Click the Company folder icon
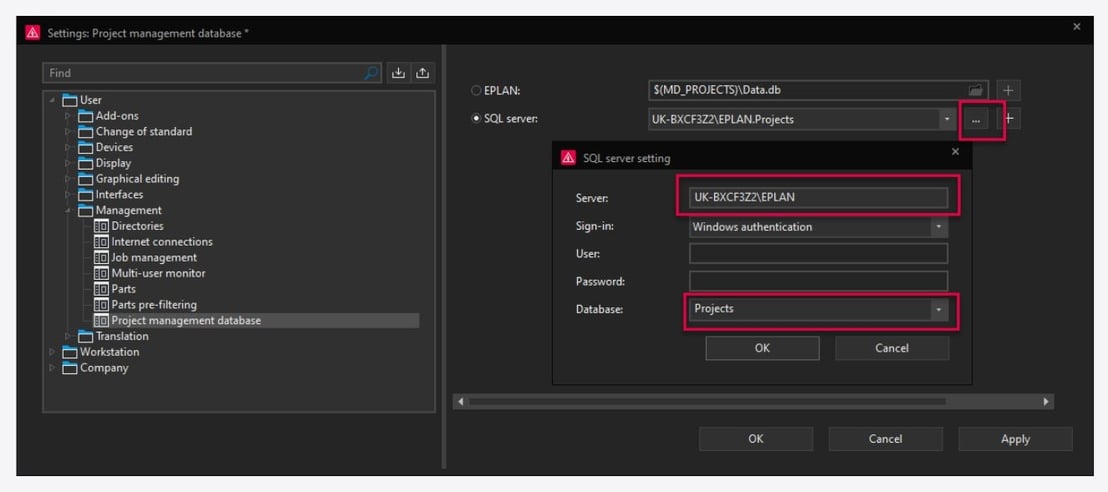 click(70, 368)
